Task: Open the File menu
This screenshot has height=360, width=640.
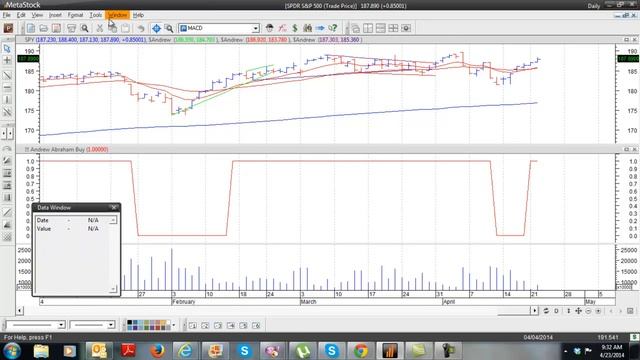Action: click(7, 15)
